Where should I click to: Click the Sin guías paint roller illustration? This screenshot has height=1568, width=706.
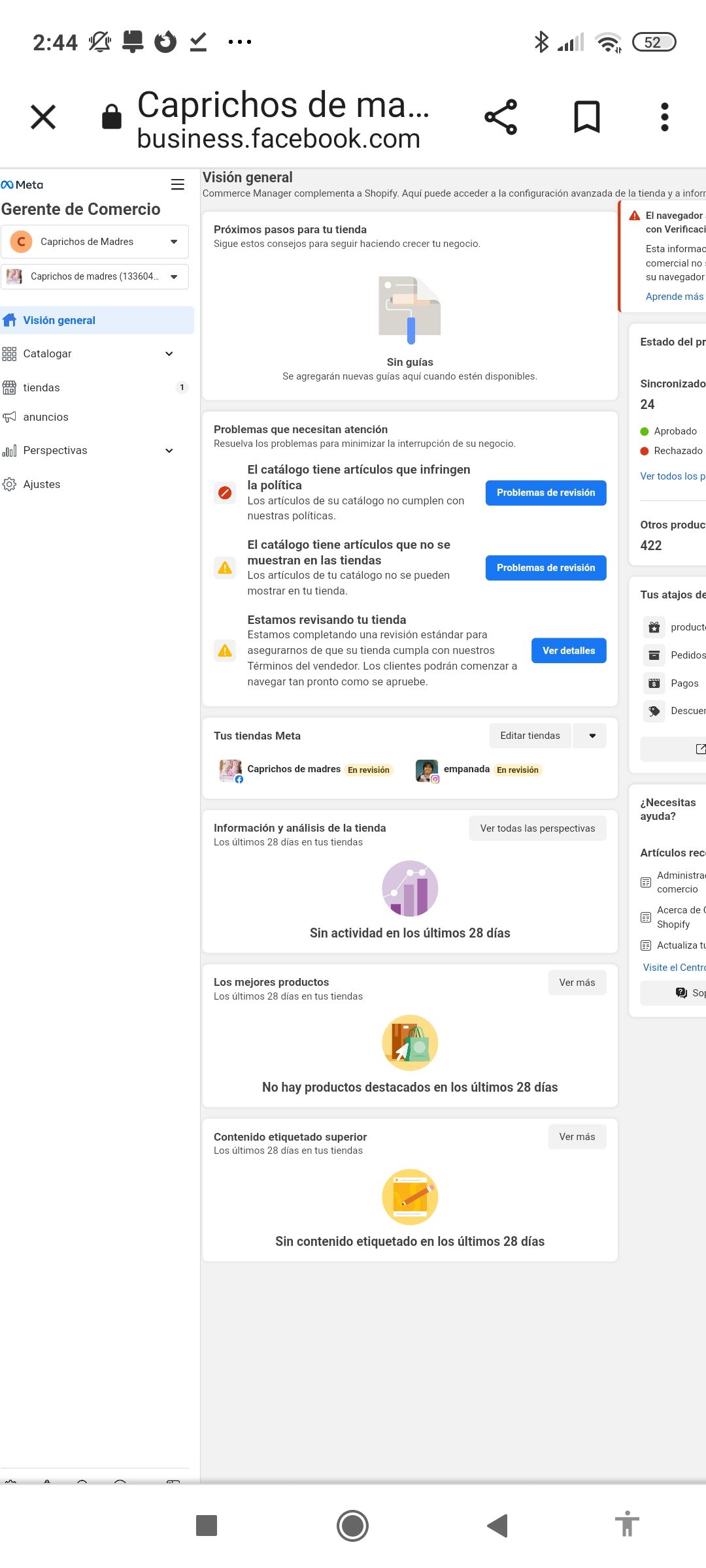click(410, 310)
